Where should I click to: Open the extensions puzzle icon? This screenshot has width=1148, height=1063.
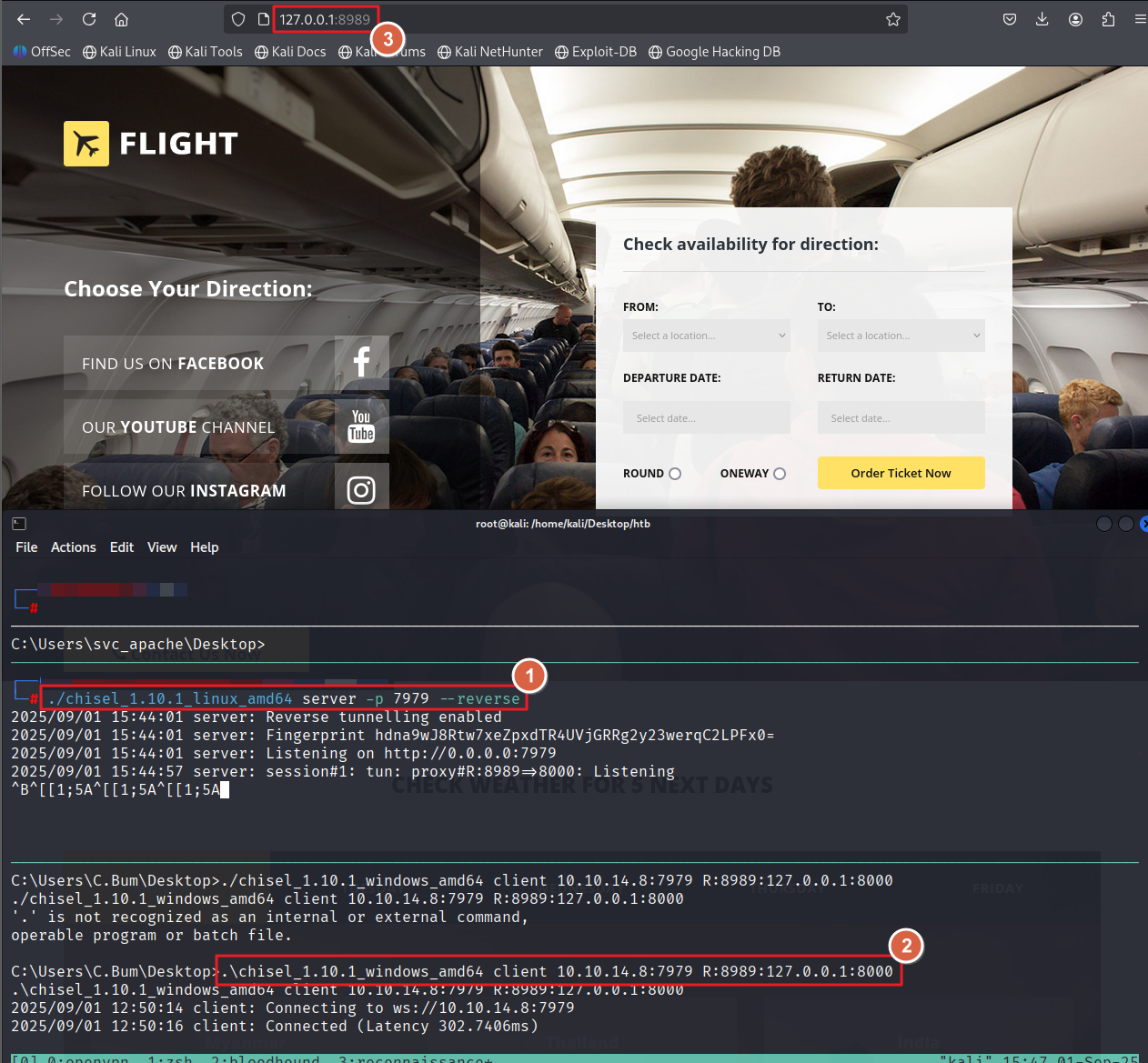pos(1108,19)
